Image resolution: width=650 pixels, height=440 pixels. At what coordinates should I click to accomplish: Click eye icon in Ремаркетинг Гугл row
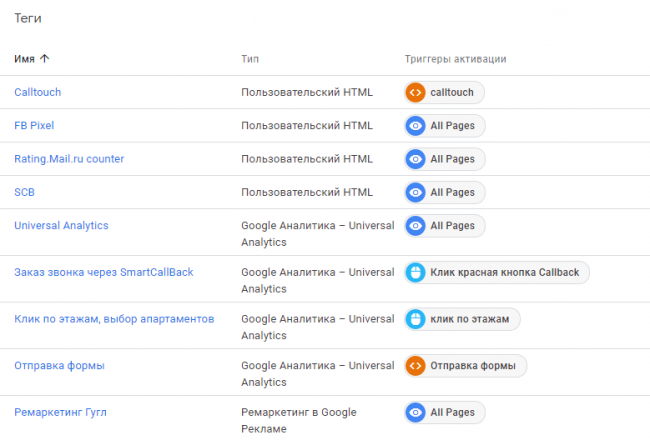point(415,412)
